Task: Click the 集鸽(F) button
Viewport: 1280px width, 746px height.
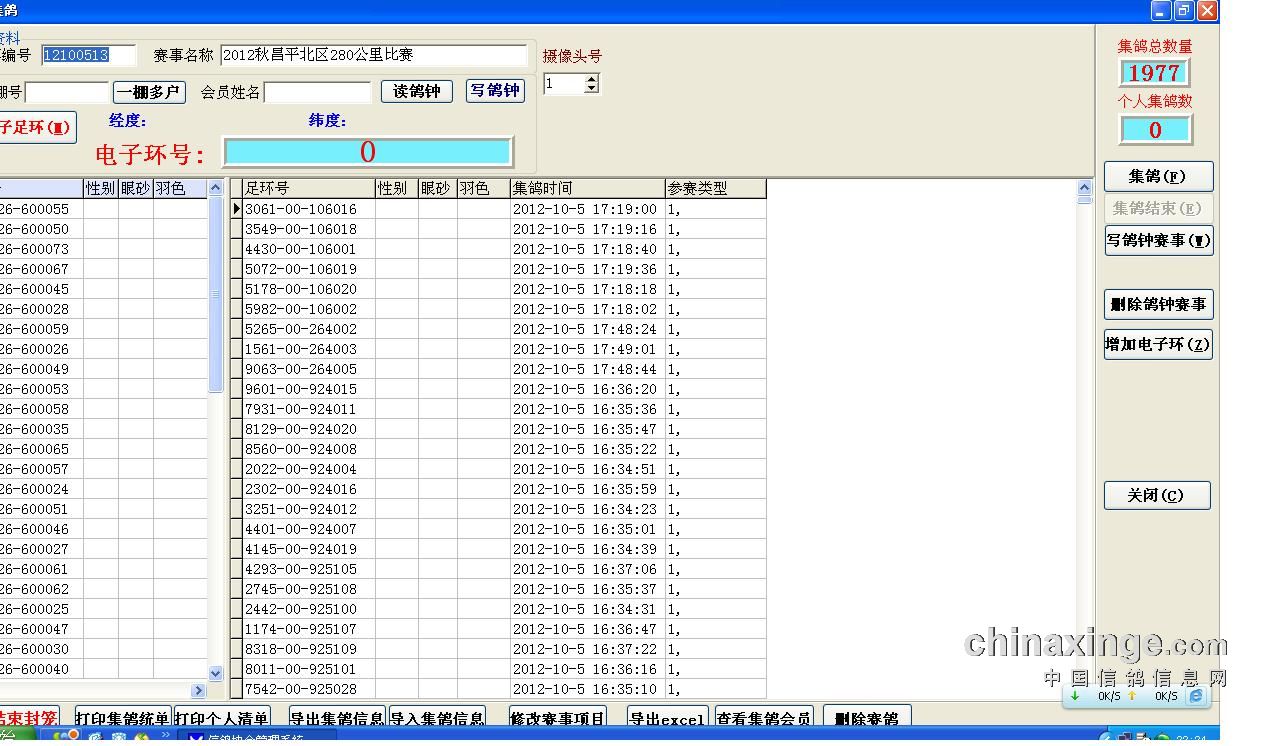Action: tap(1158, 176)
